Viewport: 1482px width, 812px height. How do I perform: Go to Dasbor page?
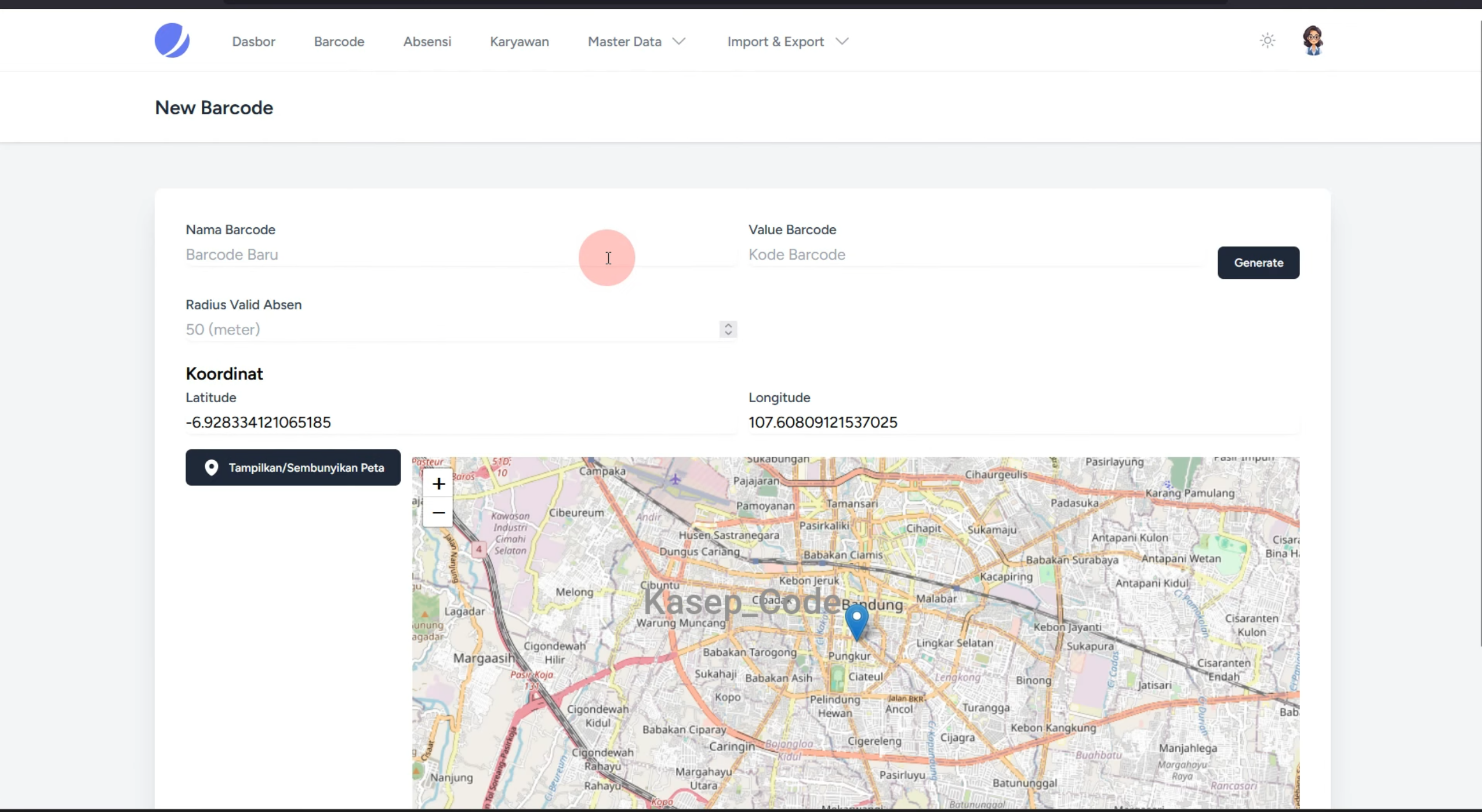pyautogui.click(x=253, y=42)
